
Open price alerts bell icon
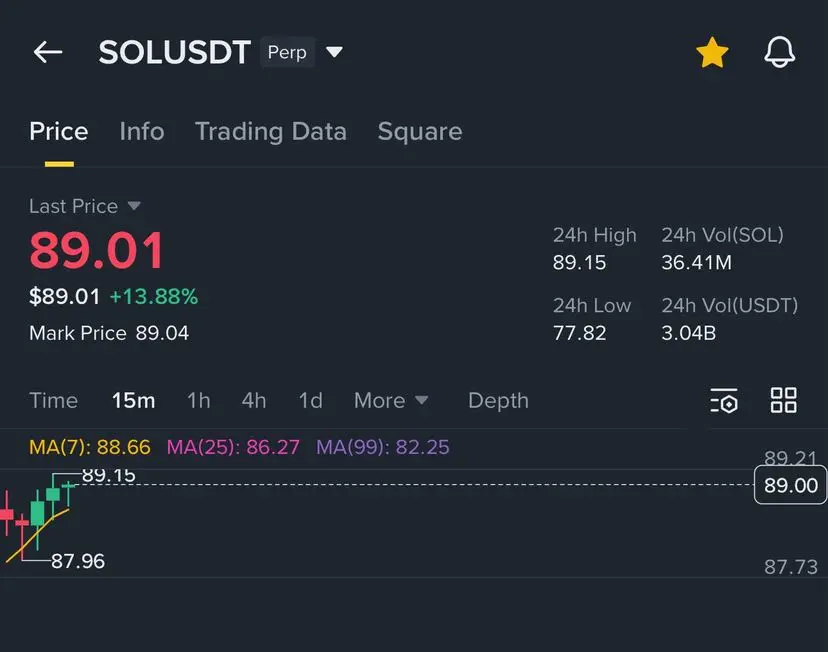(x=779, y=52)
